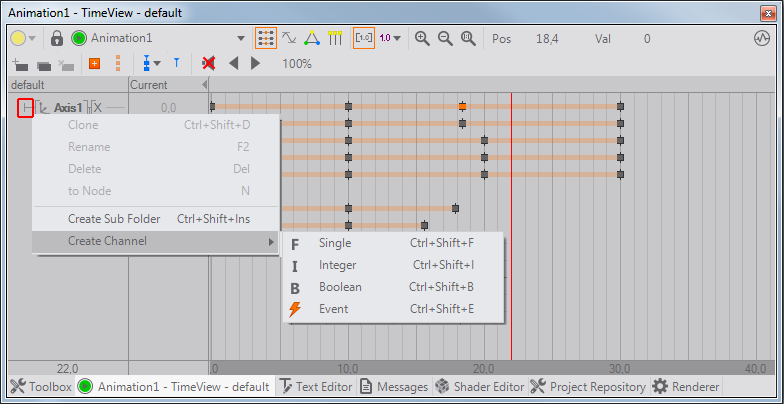This screenshot has height=404, width=784.
Task: Click the orange keyframe on Axis1 track
Action: point(462,106)
